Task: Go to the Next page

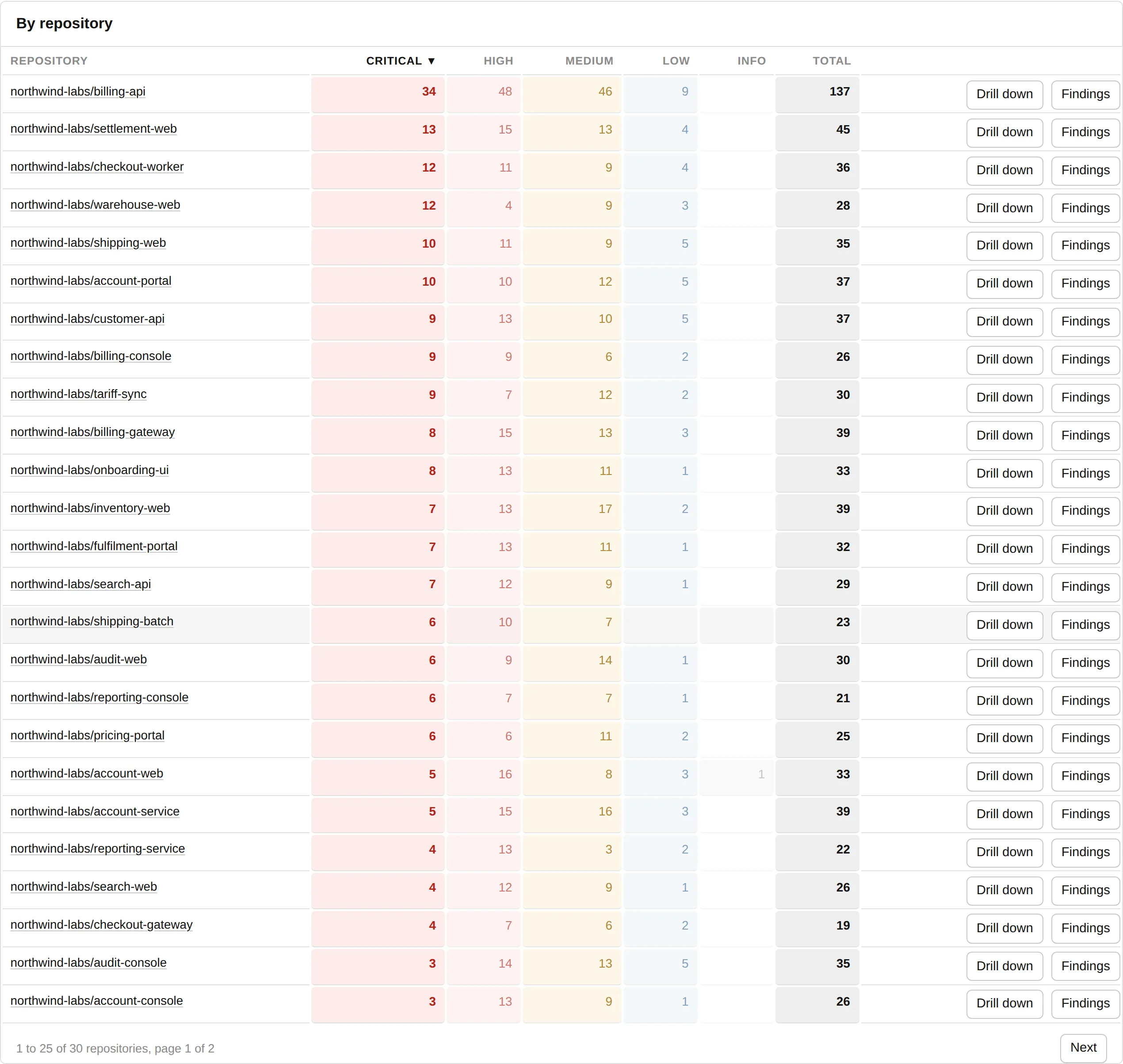Action: tap(1083, 1048)
